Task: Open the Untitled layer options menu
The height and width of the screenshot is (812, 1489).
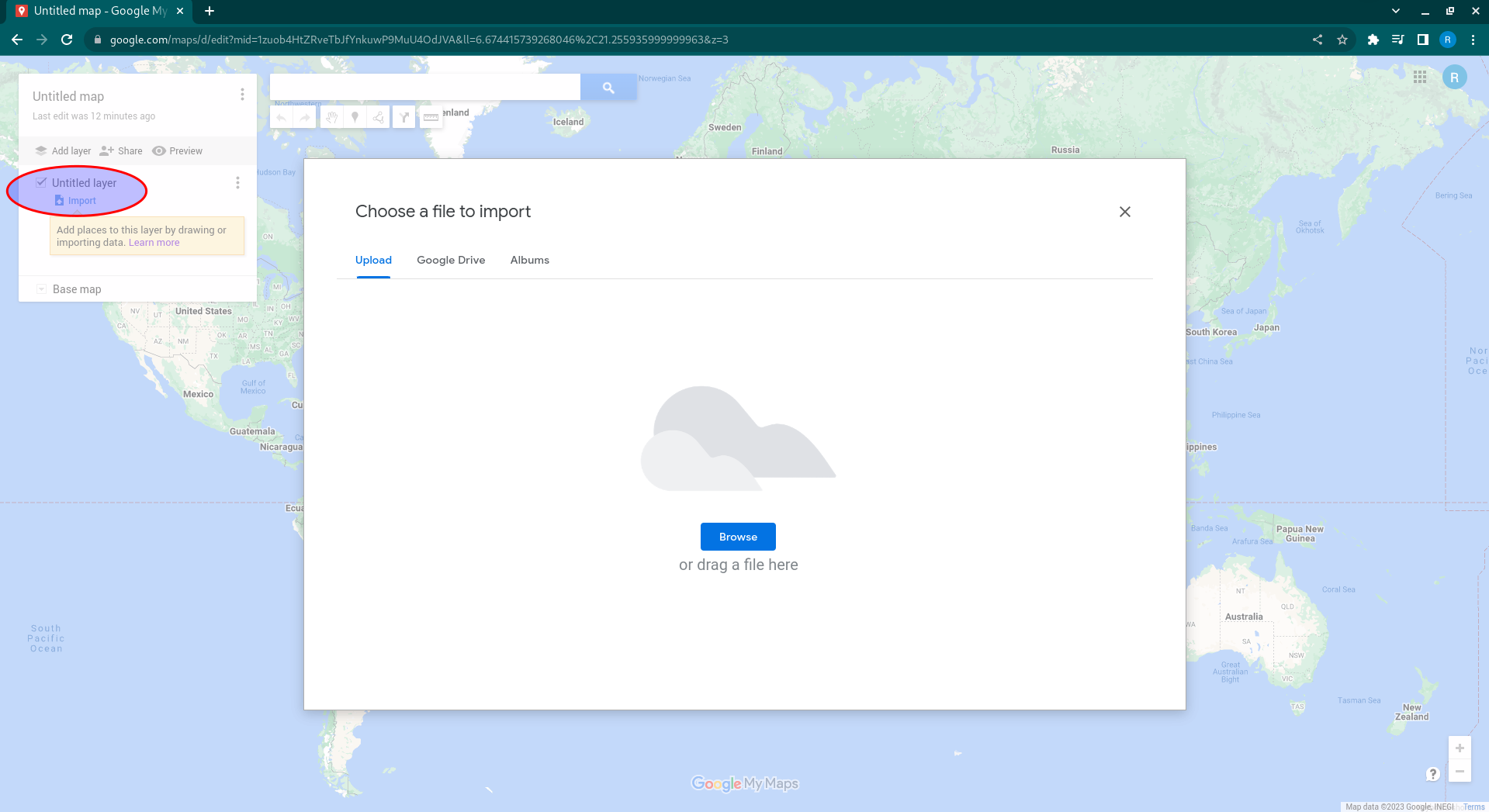Action: (237, 183)
